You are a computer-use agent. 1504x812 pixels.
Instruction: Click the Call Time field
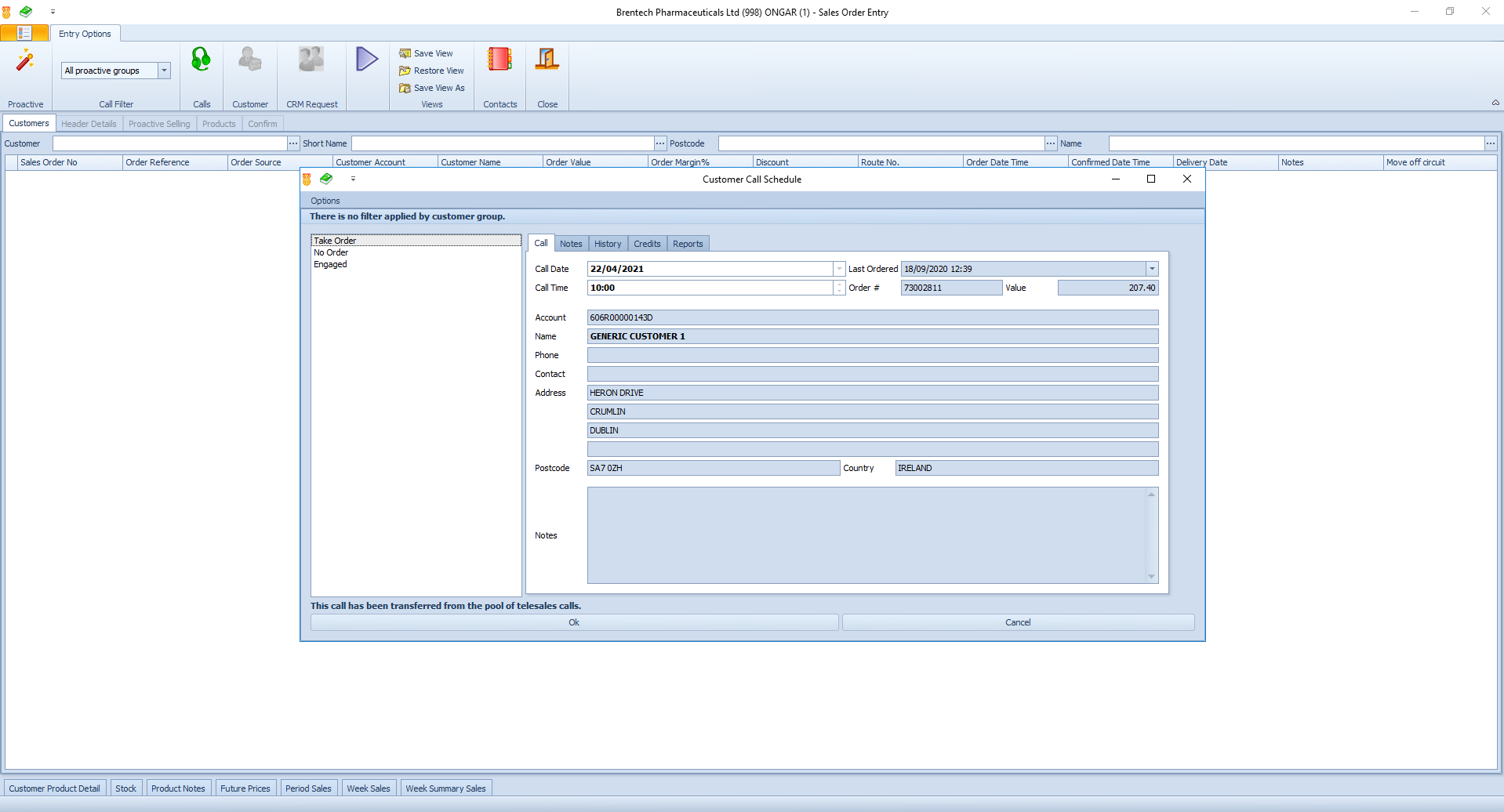(x=710, y=288)
